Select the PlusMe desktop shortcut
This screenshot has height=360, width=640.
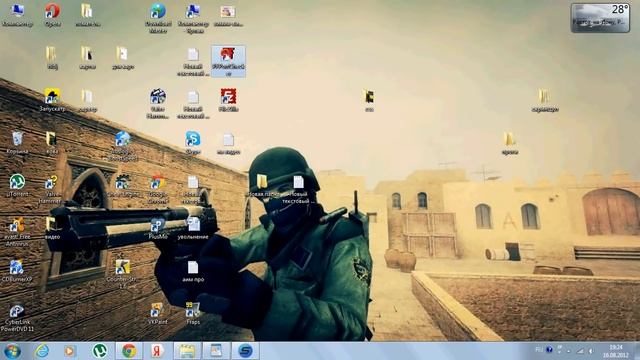point(158,228)
